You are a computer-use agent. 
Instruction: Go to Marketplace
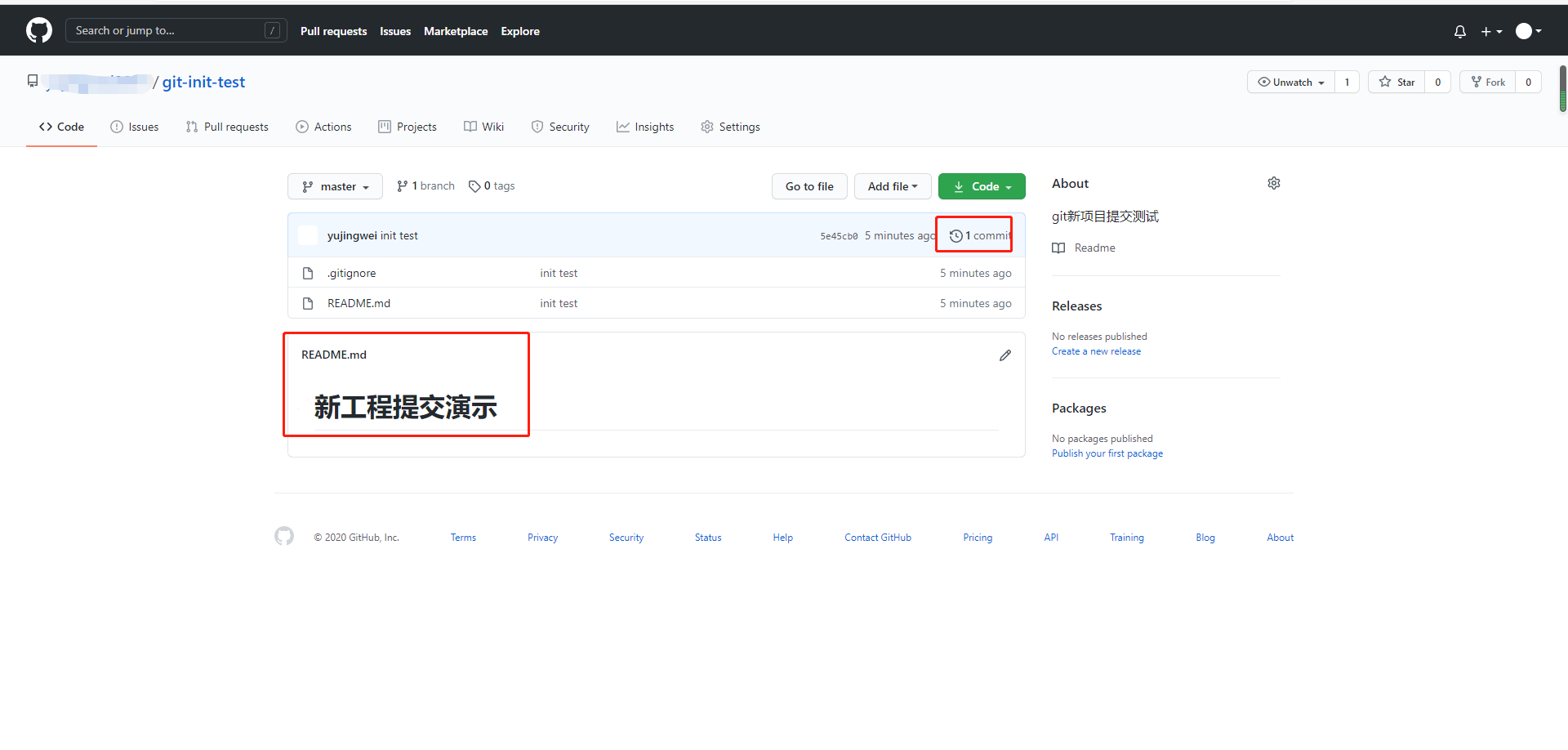pyautogui.click(x=456, y=31)
